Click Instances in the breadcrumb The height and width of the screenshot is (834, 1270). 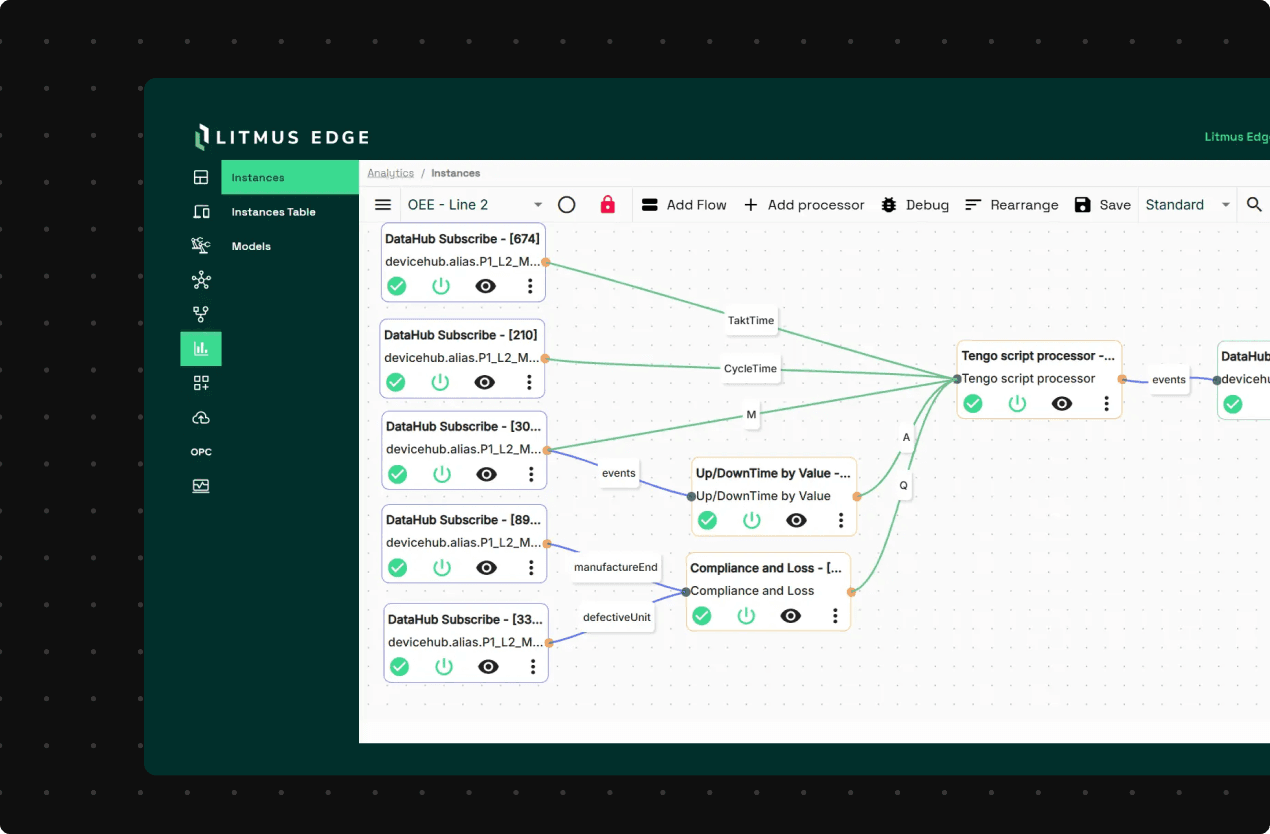click(x=456, y=173)
